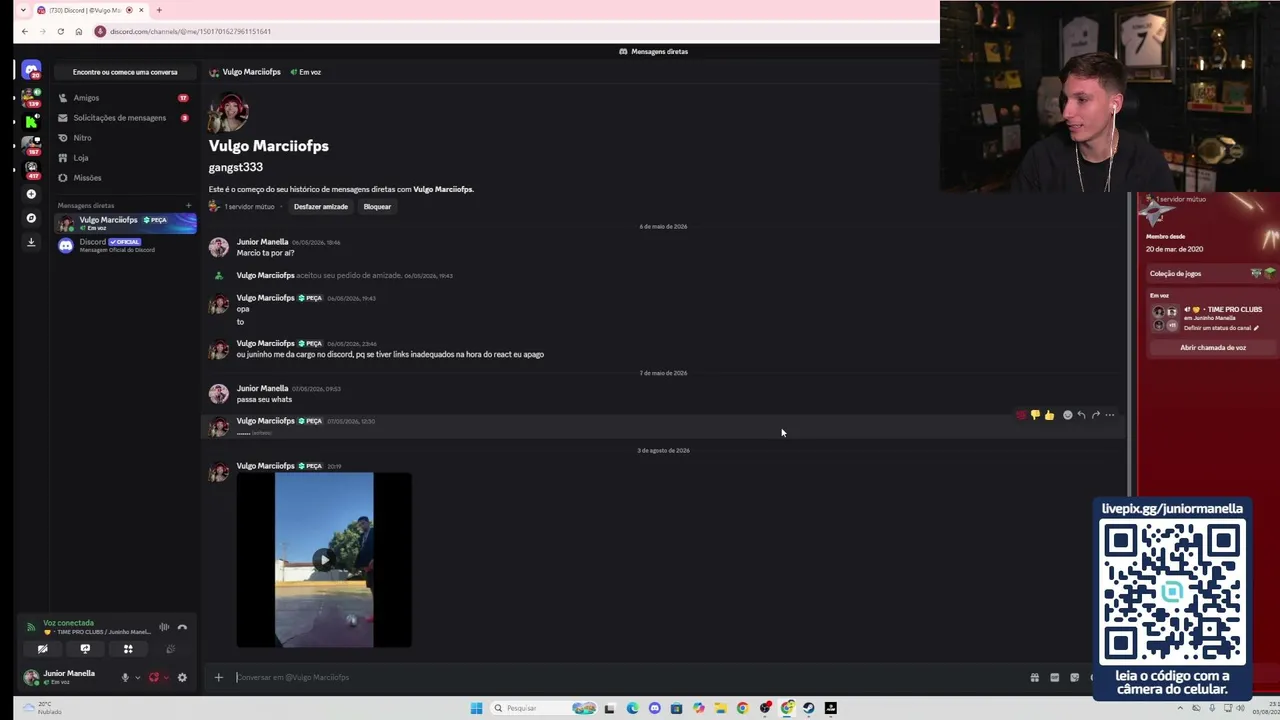Create a new direct message with plus
The width and height of the screenshot is (1280, 720).
coord(188,206)
